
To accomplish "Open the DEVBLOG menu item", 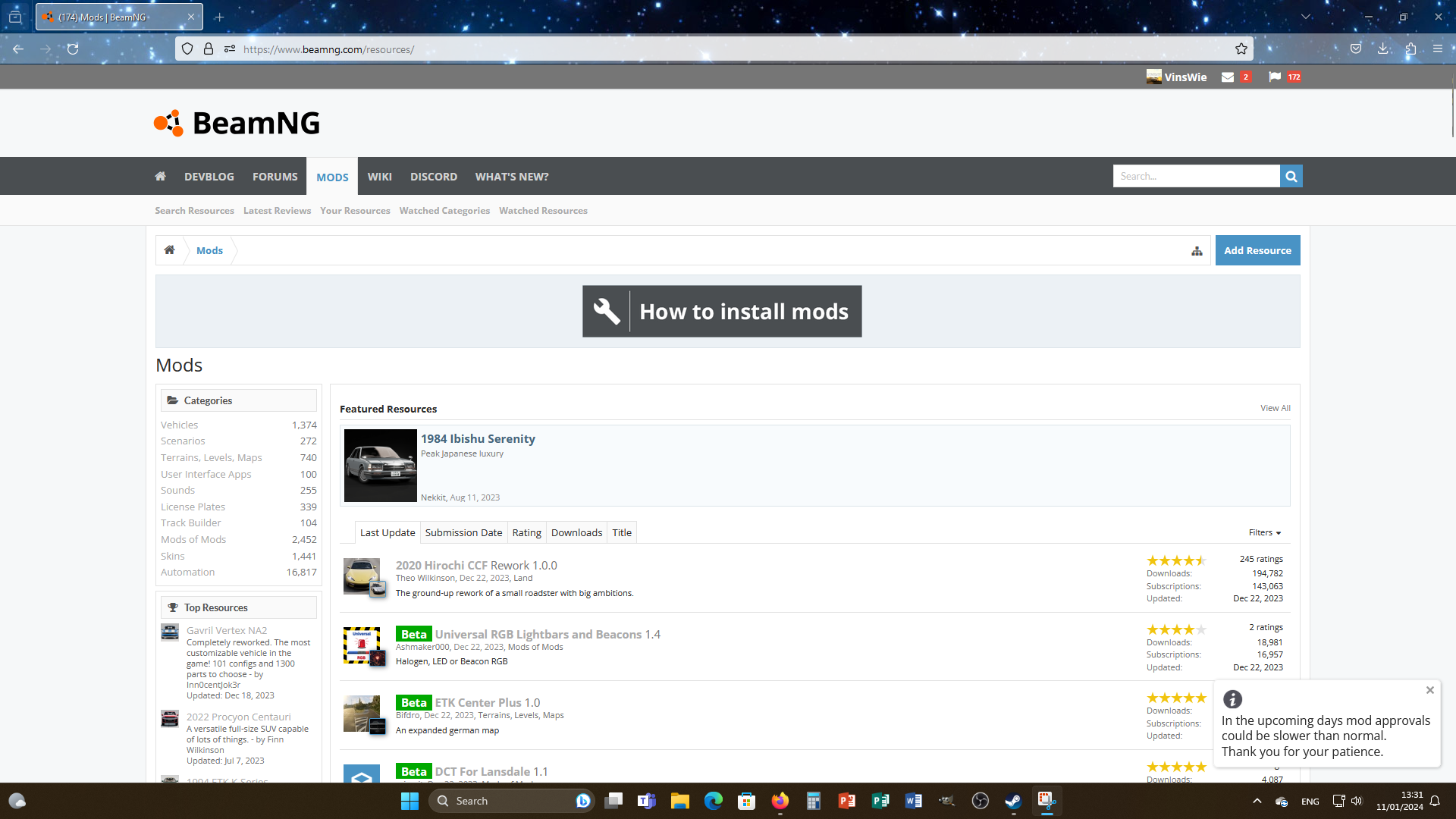I will (x=209, y=176).
